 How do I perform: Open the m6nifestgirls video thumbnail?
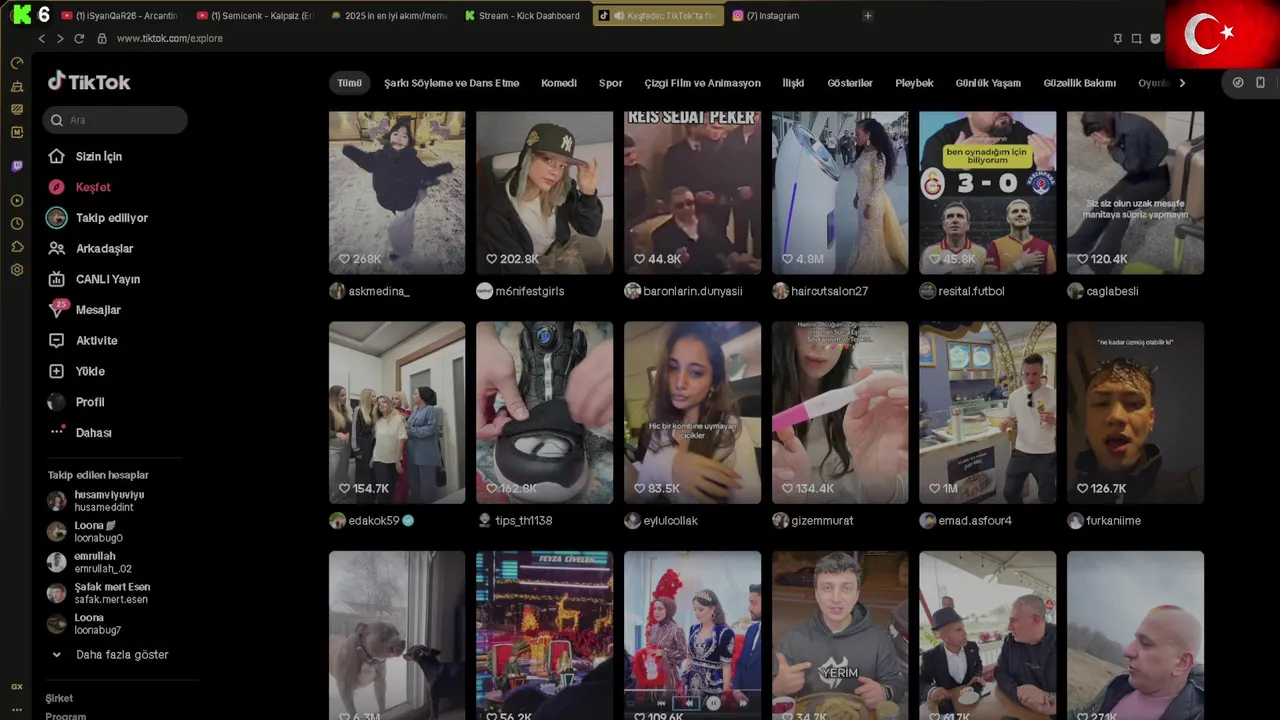(x=544, y=192)
